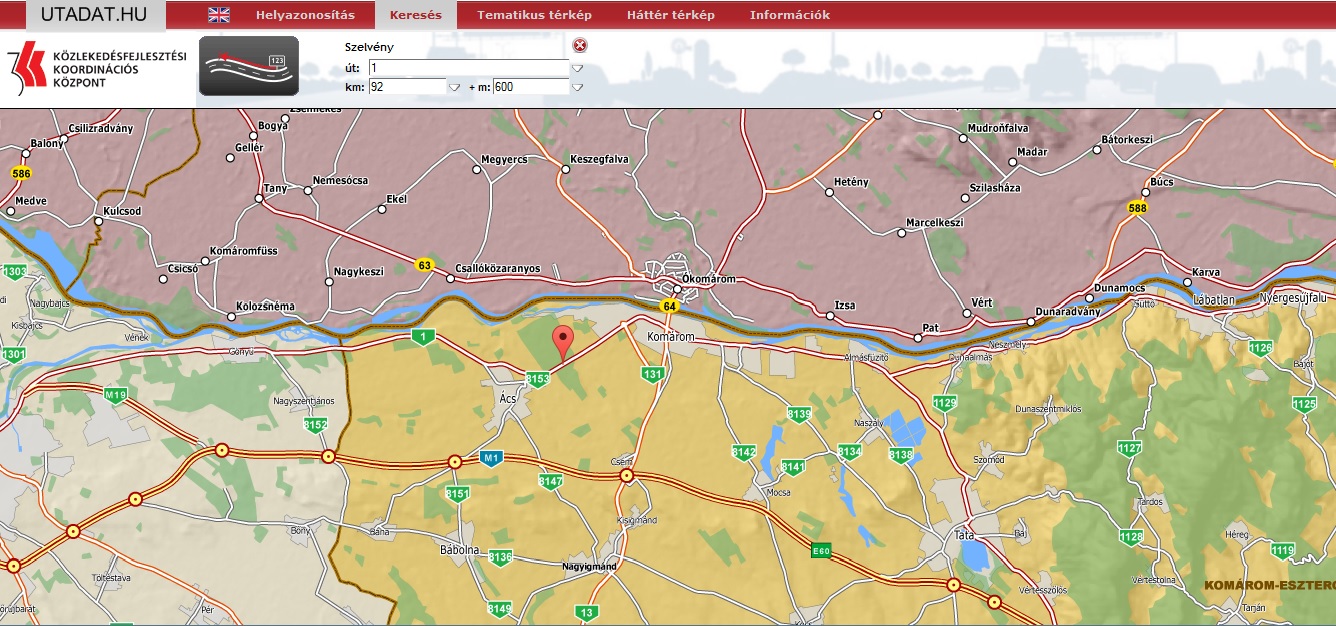This screenshot has width=1336, height=626.
Task: Click the yellow route 64 shield
Action: point(669,305)
